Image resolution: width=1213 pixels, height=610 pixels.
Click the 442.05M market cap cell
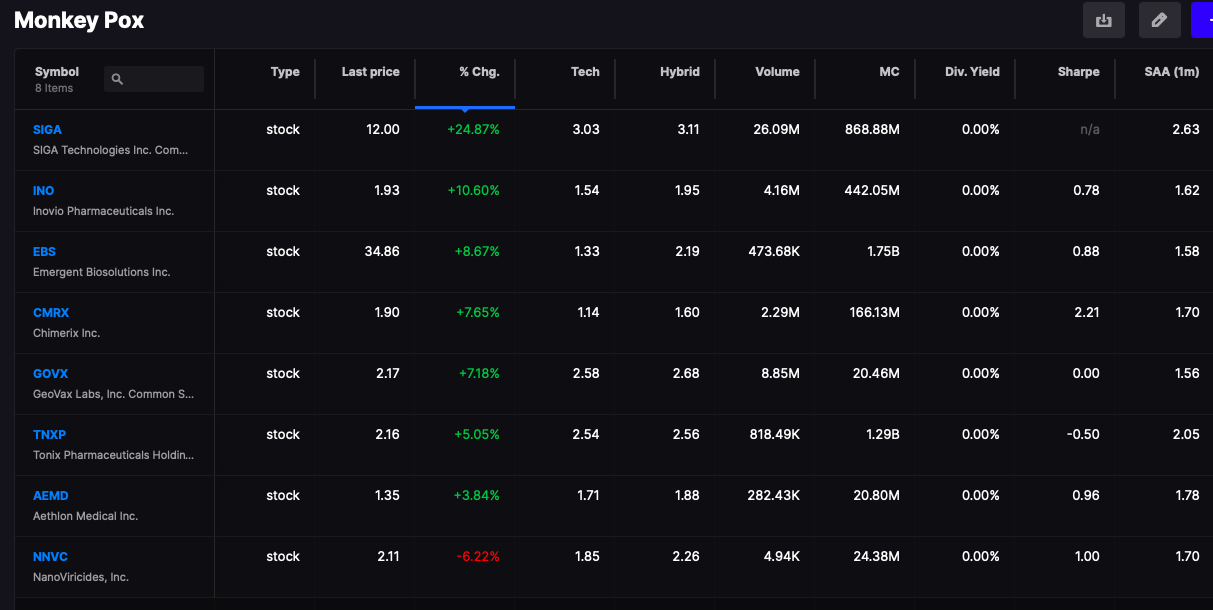(x=872, y=191)
